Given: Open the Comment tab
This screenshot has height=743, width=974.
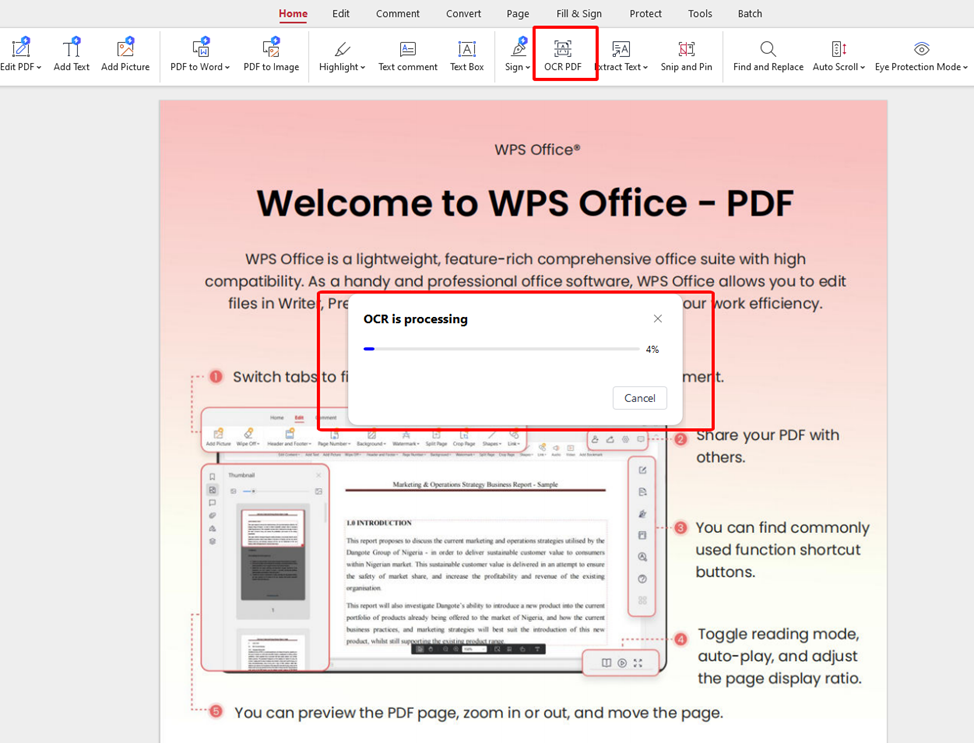Looking at the screenshot, I should (x=398, y=14).
